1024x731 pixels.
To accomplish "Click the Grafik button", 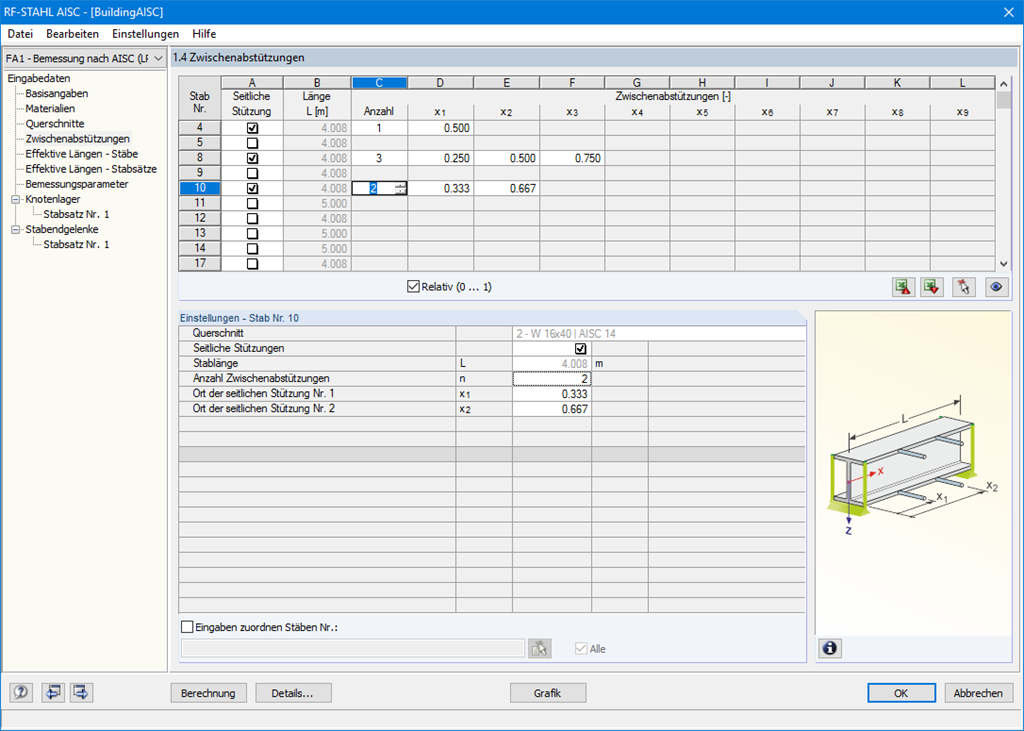I will point(547,693).
